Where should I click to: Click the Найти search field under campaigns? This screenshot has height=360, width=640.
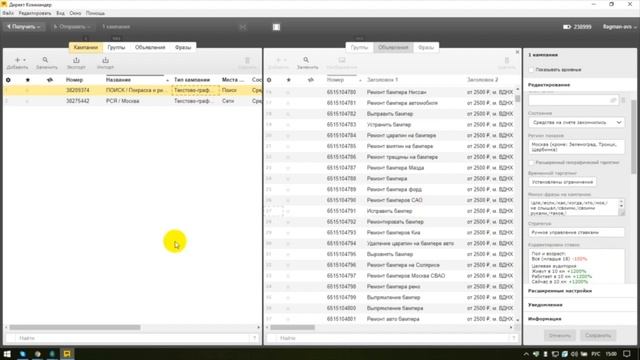pos(133,338)
